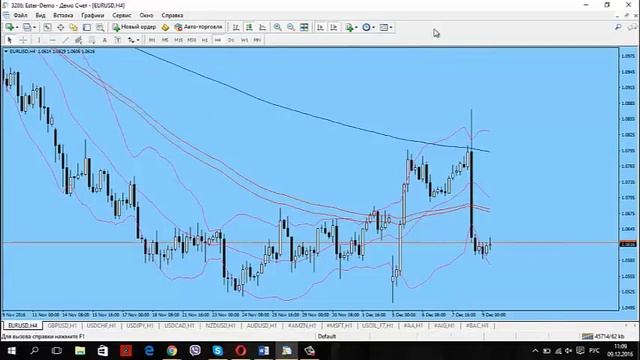Viewport: 640px width, 360px height.
Task: Launch MetaEditor with the yellow icon
Action: (x=165, y=27)
